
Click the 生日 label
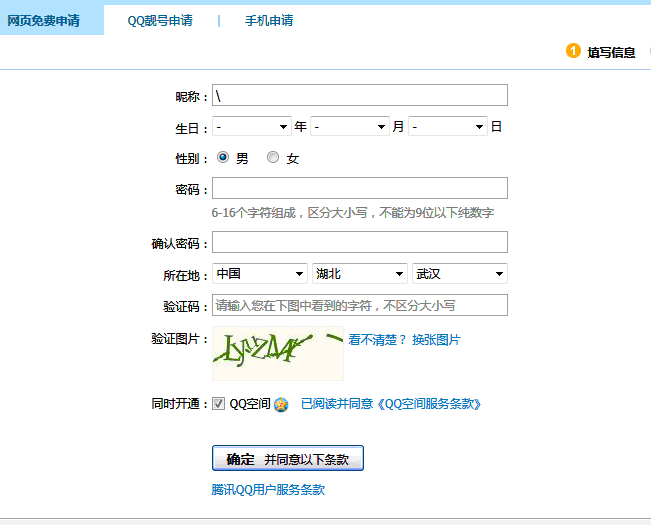191,129
